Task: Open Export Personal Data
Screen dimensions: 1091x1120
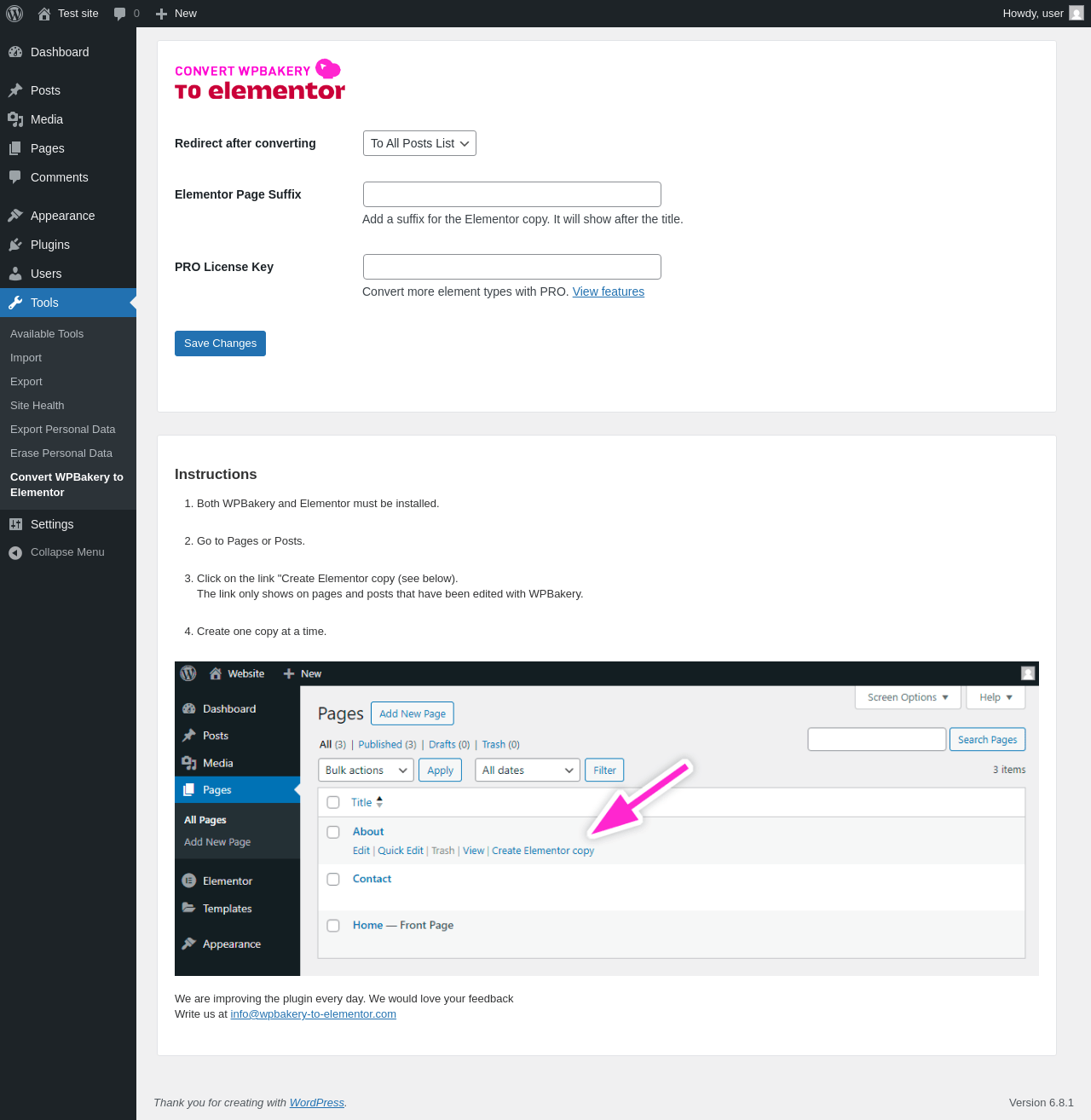Action: coord(63,430)
